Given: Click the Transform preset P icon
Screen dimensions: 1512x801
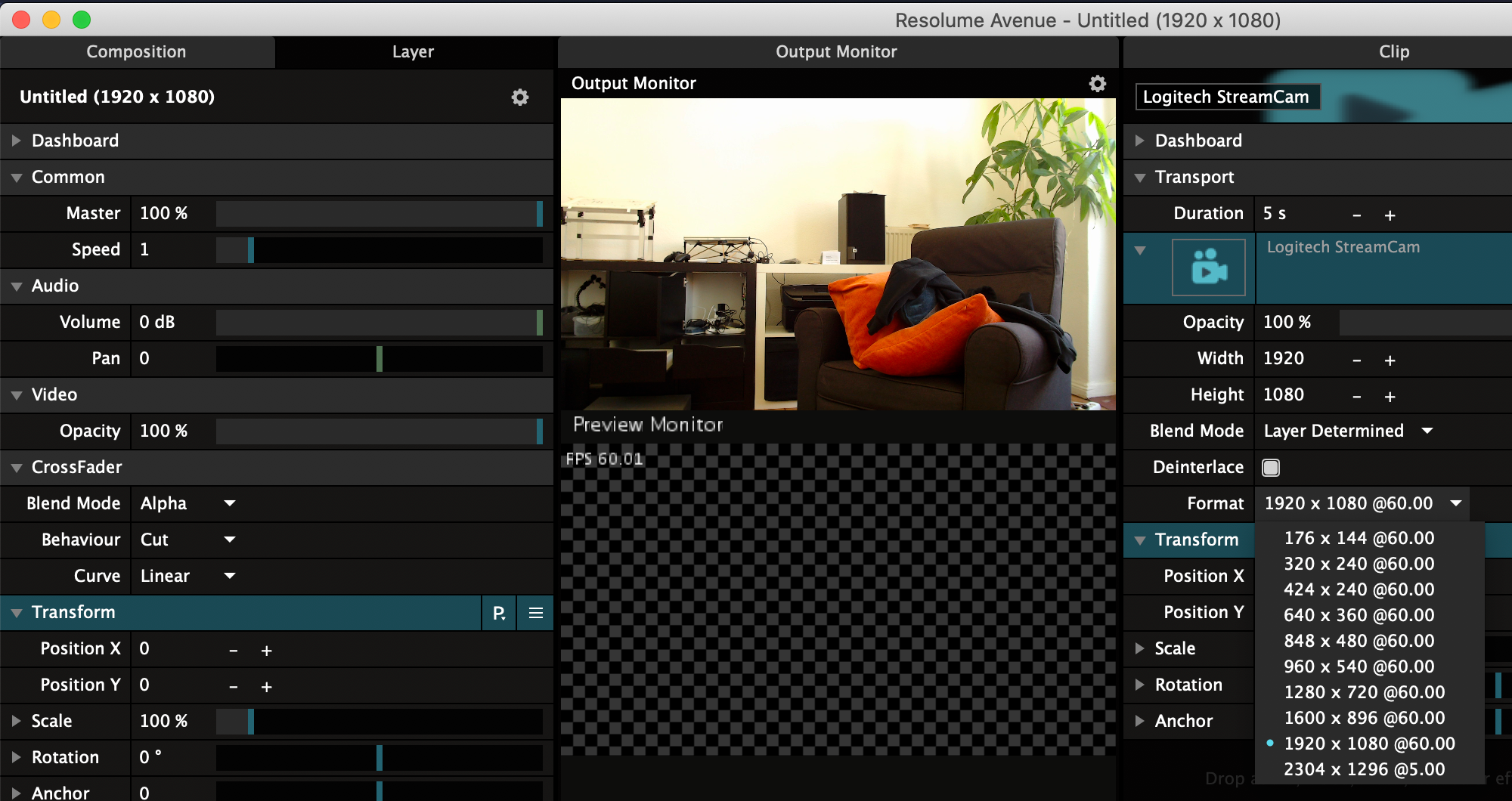Looking at the screenshot, I should click(x=499, y=613).
